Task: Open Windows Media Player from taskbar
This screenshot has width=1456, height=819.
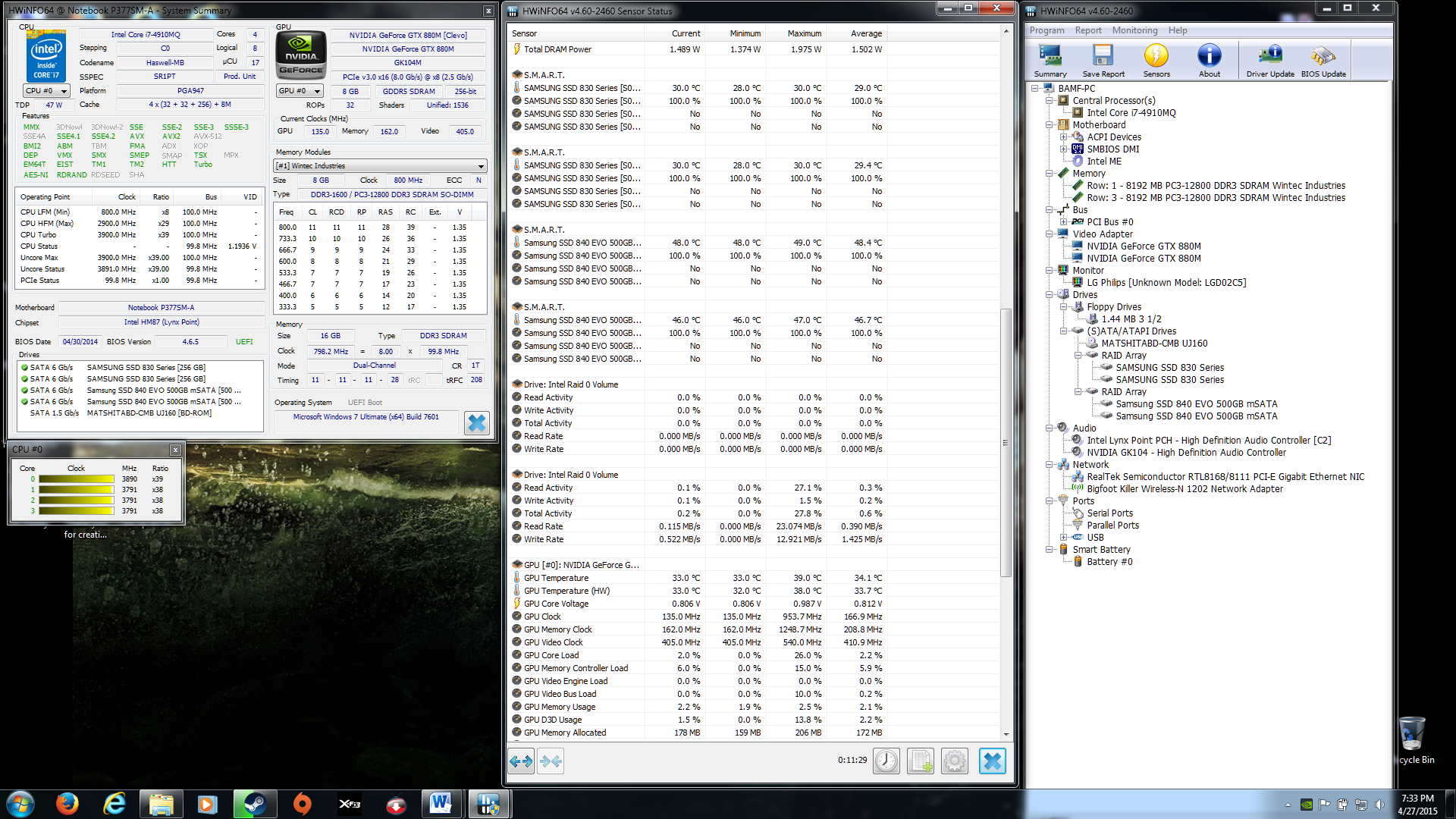Action: click(208, 804)
